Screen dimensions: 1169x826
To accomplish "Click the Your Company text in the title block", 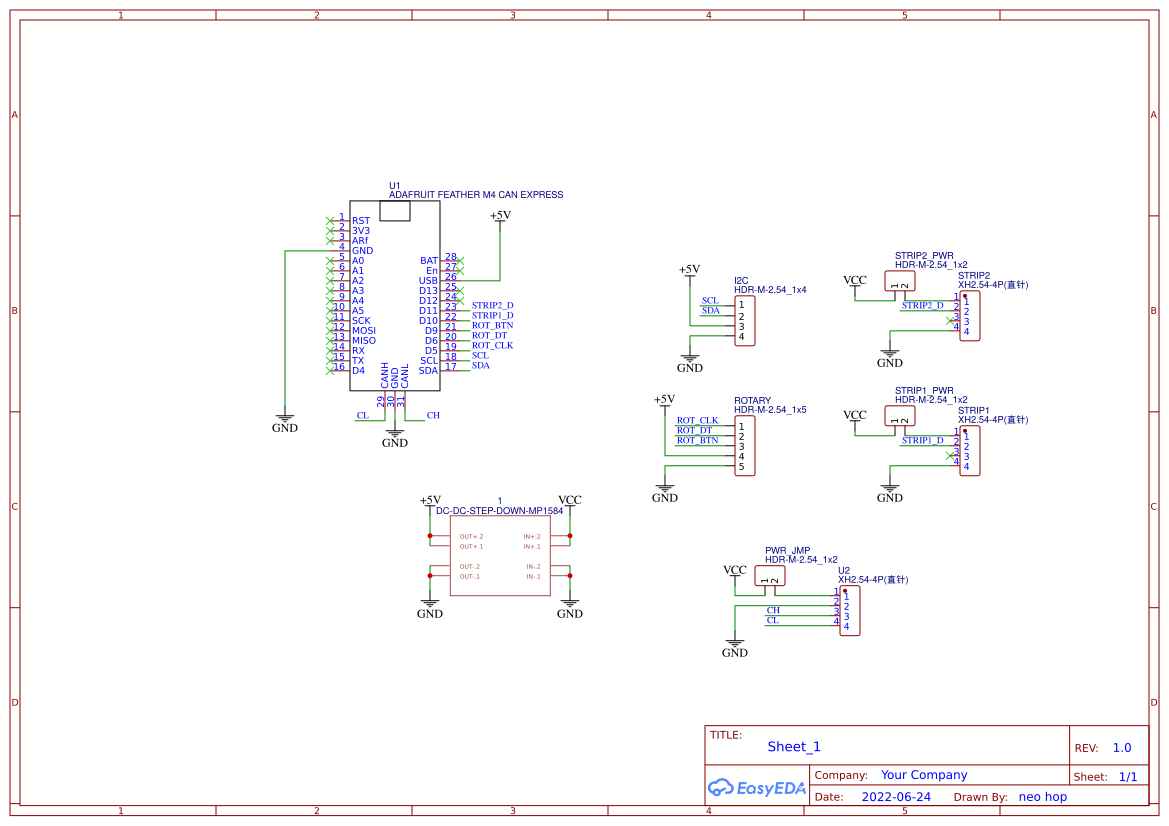I will tap(927, 775).
